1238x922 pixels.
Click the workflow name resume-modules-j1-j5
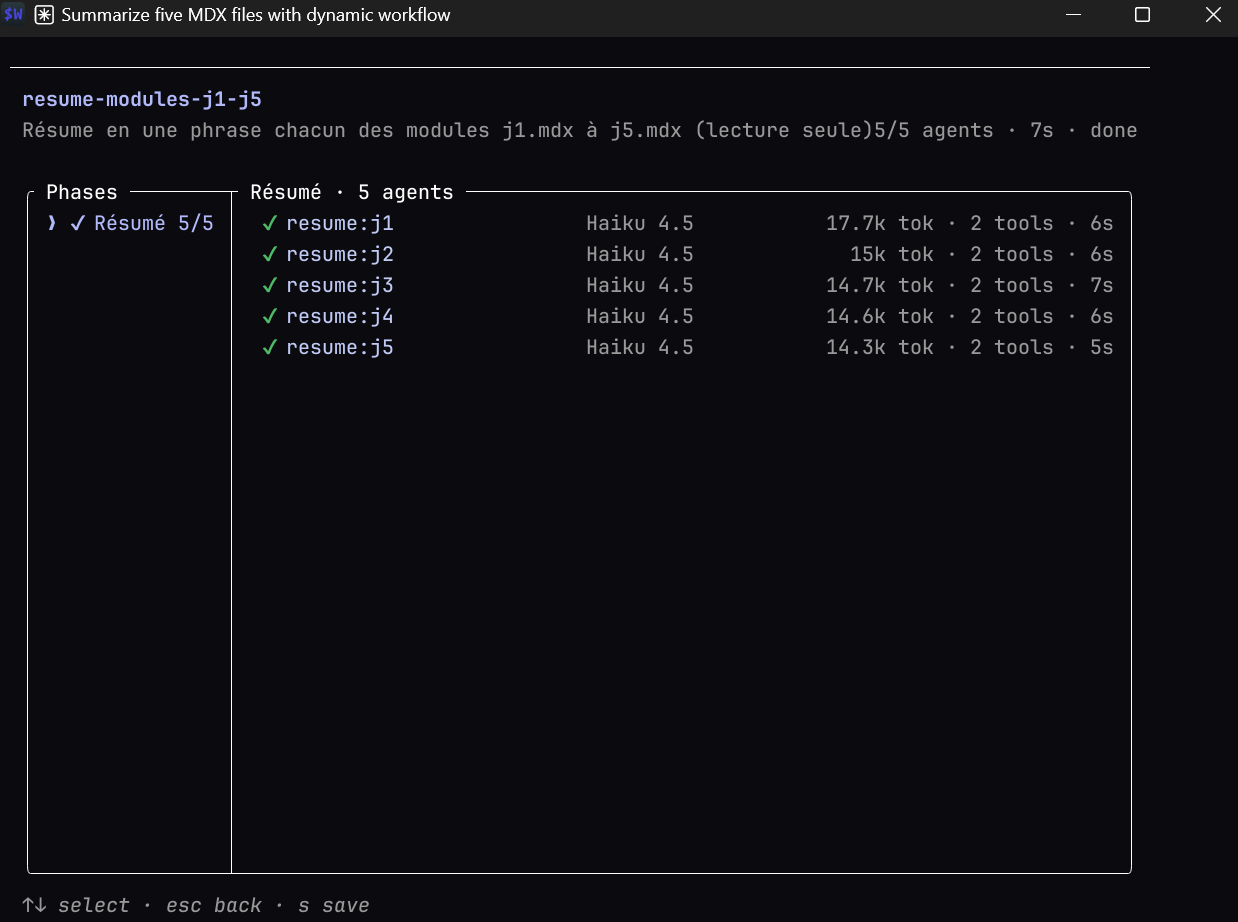[142, 99]
